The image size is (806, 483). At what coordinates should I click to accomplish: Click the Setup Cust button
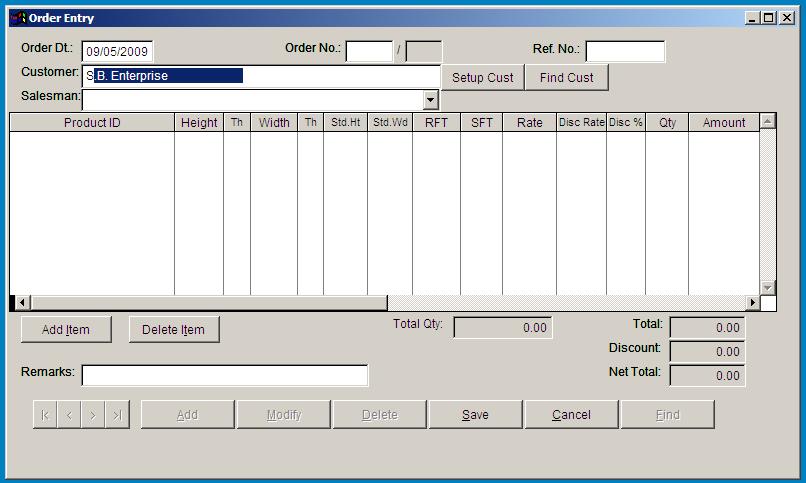(x=483, y=77)
